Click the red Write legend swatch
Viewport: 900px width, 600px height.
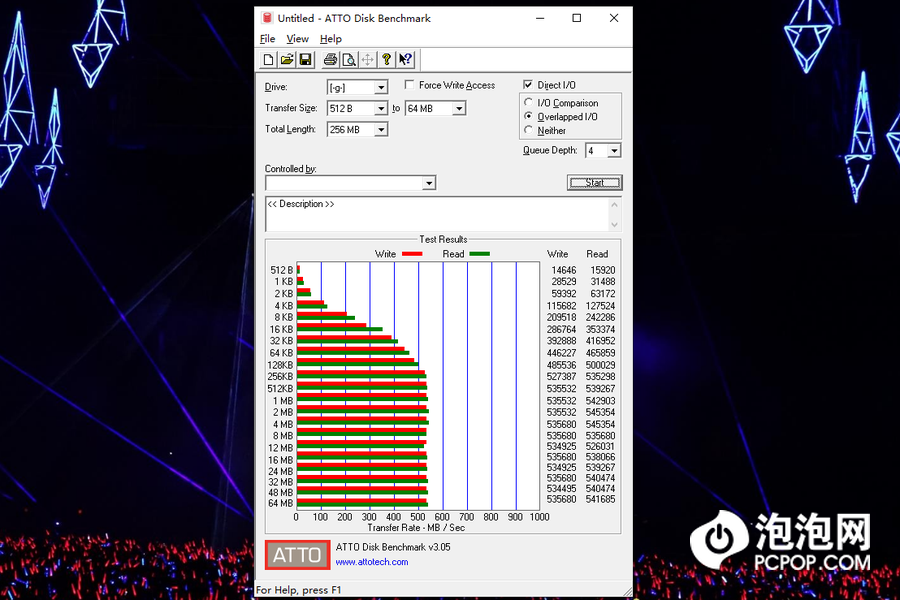pos(412,254)
